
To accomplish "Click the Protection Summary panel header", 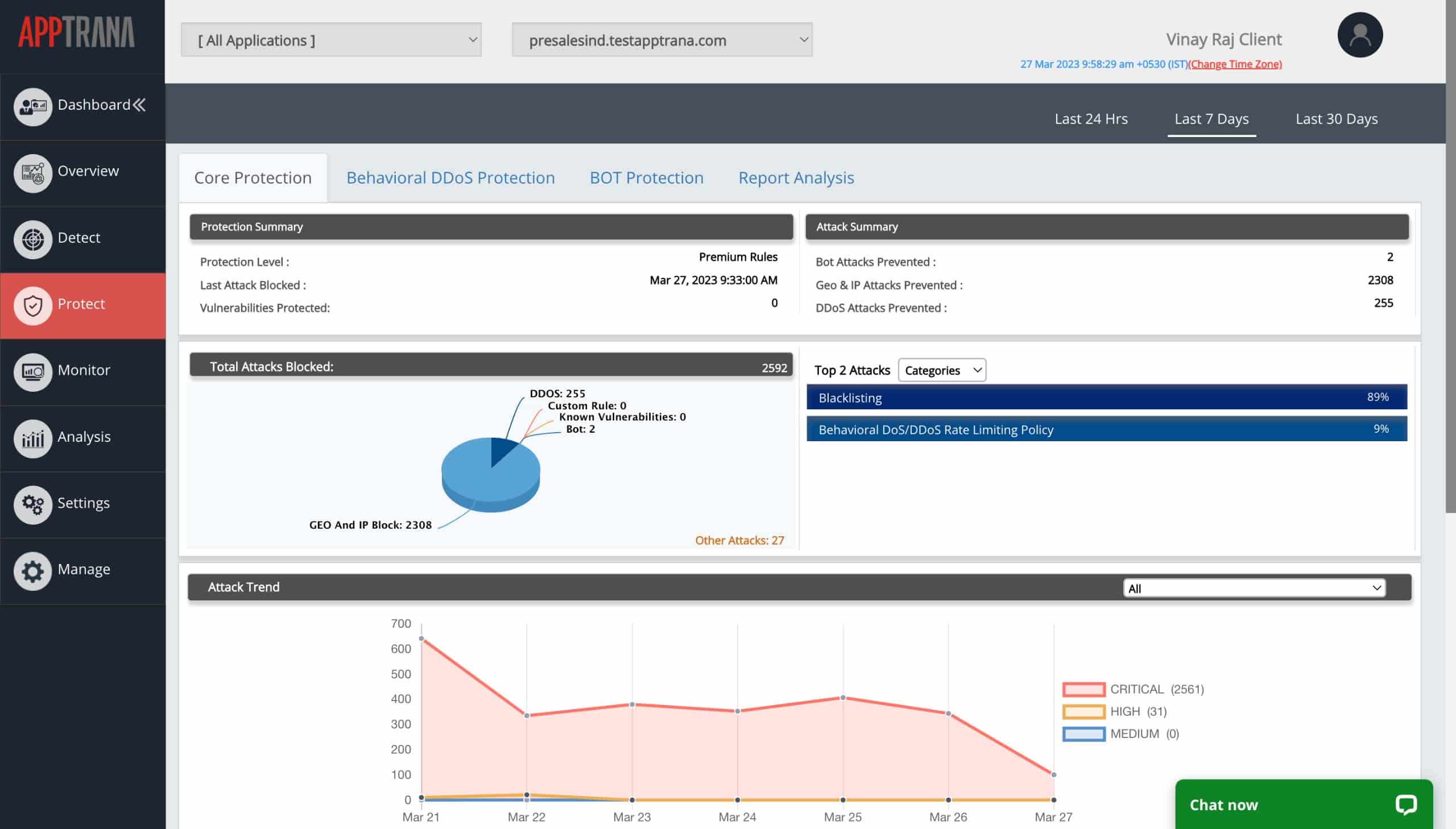I will [x=491, y=227].
